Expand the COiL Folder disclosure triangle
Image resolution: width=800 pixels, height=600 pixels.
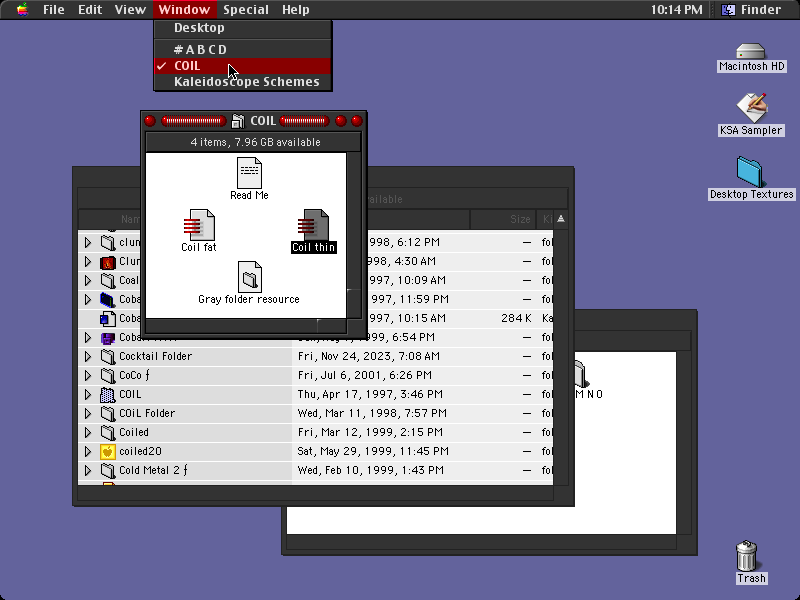coord(88,413)
